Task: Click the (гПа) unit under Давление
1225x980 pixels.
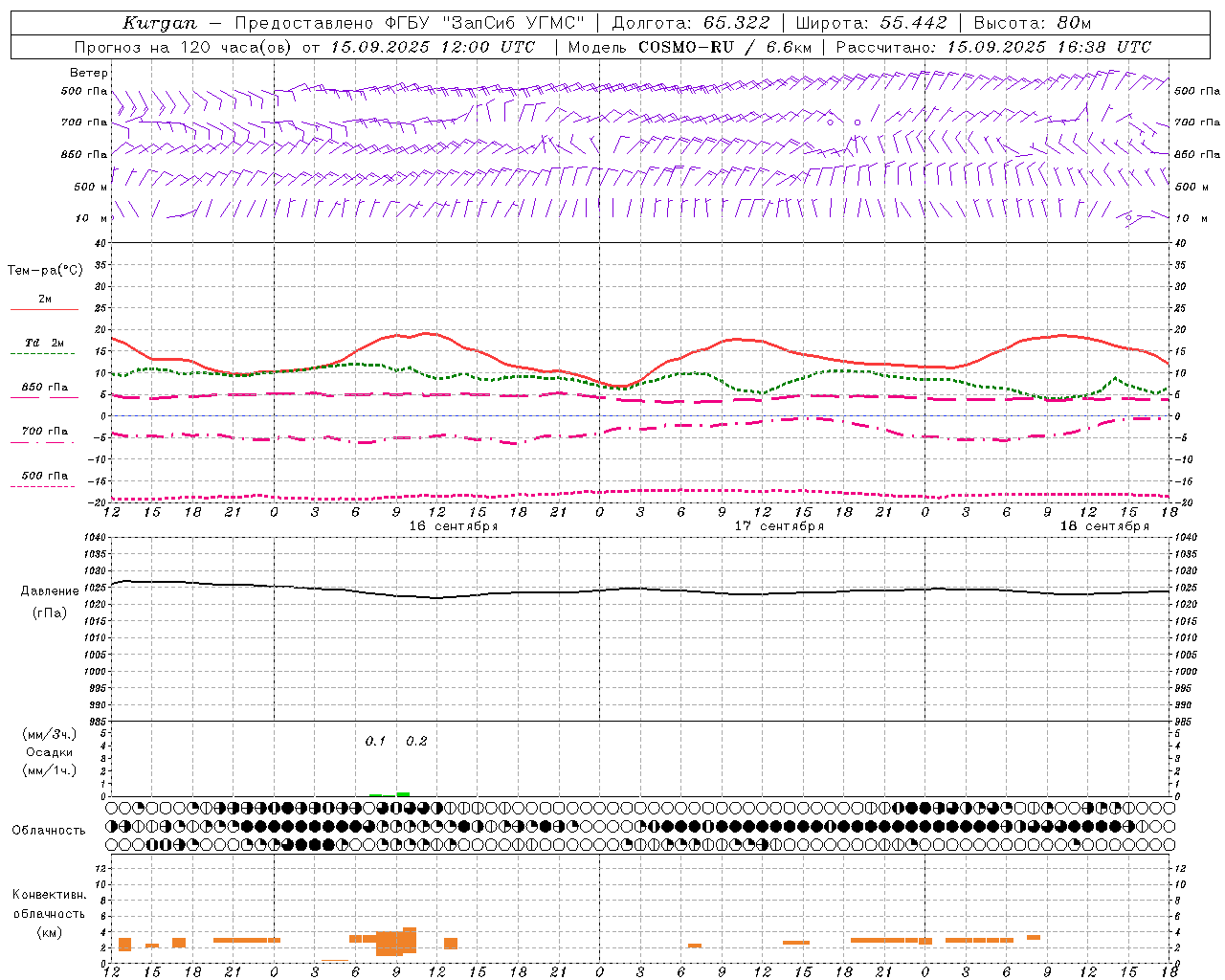Action: tap(49, 613)
